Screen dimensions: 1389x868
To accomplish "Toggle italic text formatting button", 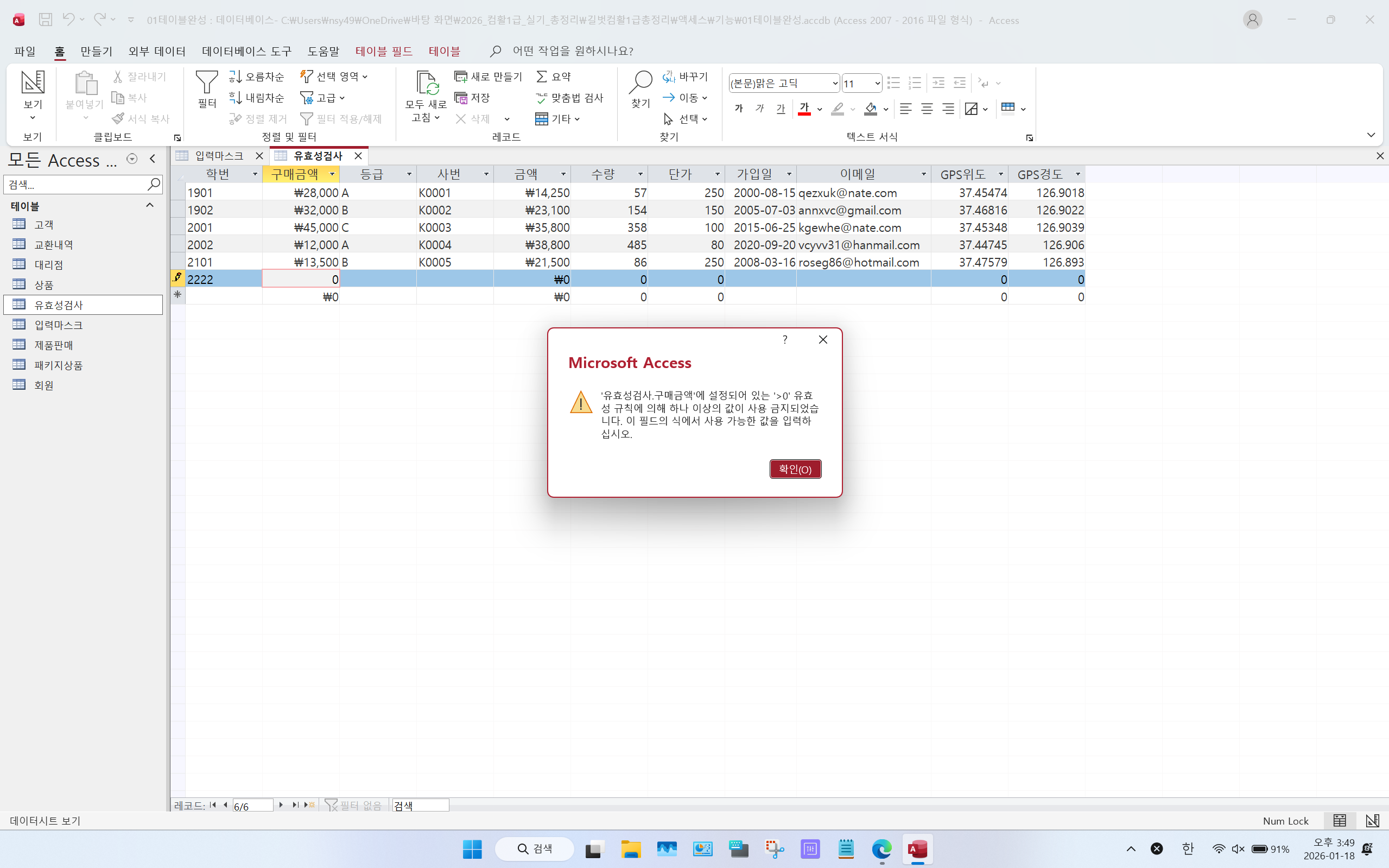I will 759,109.
